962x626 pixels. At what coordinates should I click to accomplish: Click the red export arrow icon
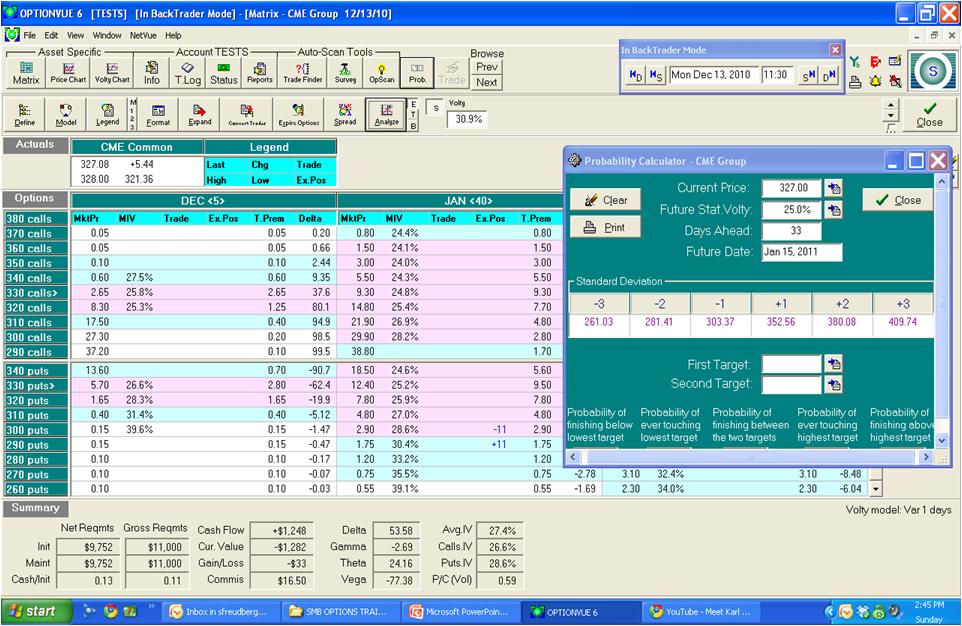tap(875, 61)
